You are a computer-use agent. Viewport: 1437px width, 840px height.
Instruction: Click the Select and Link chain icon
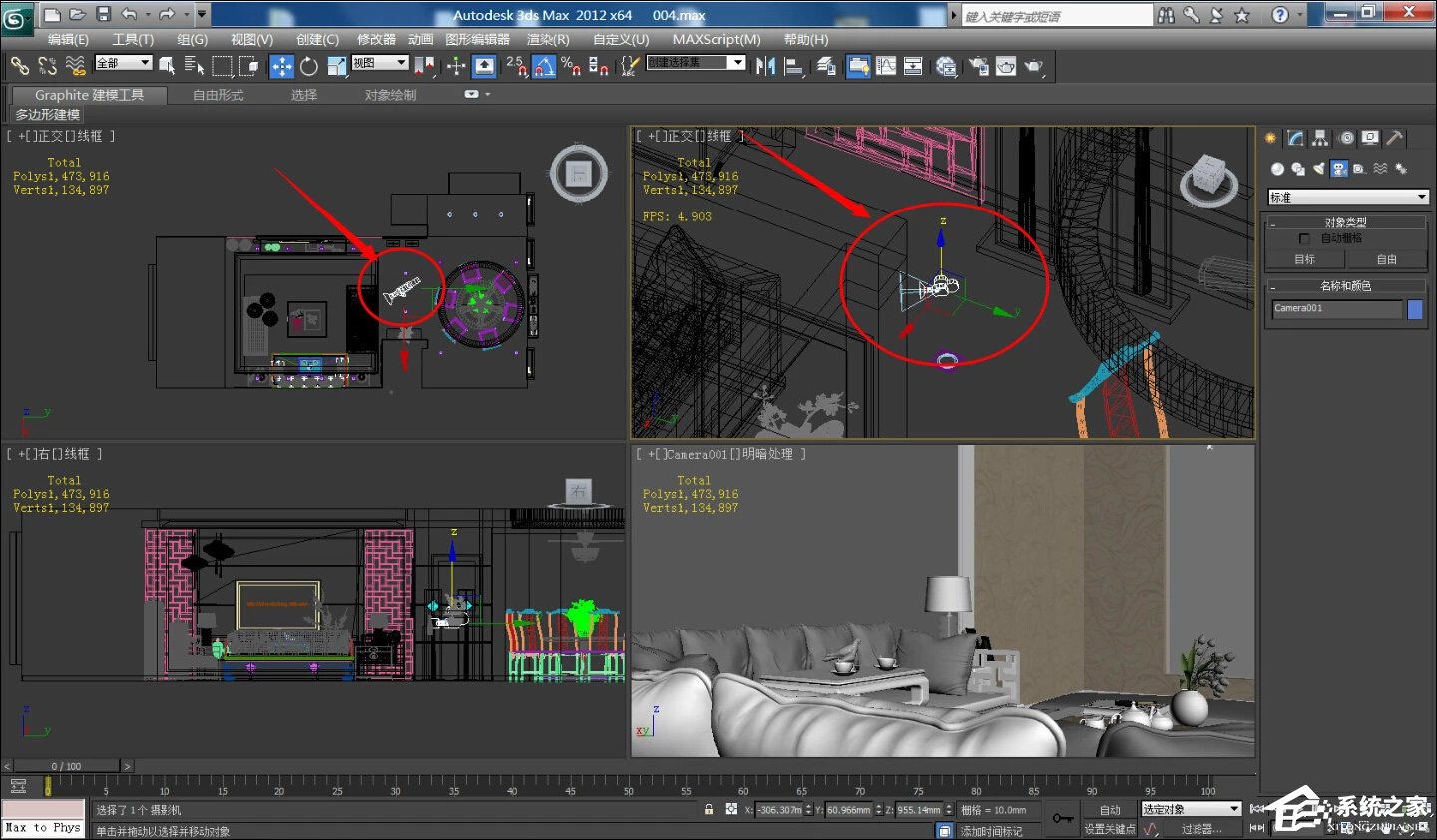pyautogui.click(x=20, y=66)
